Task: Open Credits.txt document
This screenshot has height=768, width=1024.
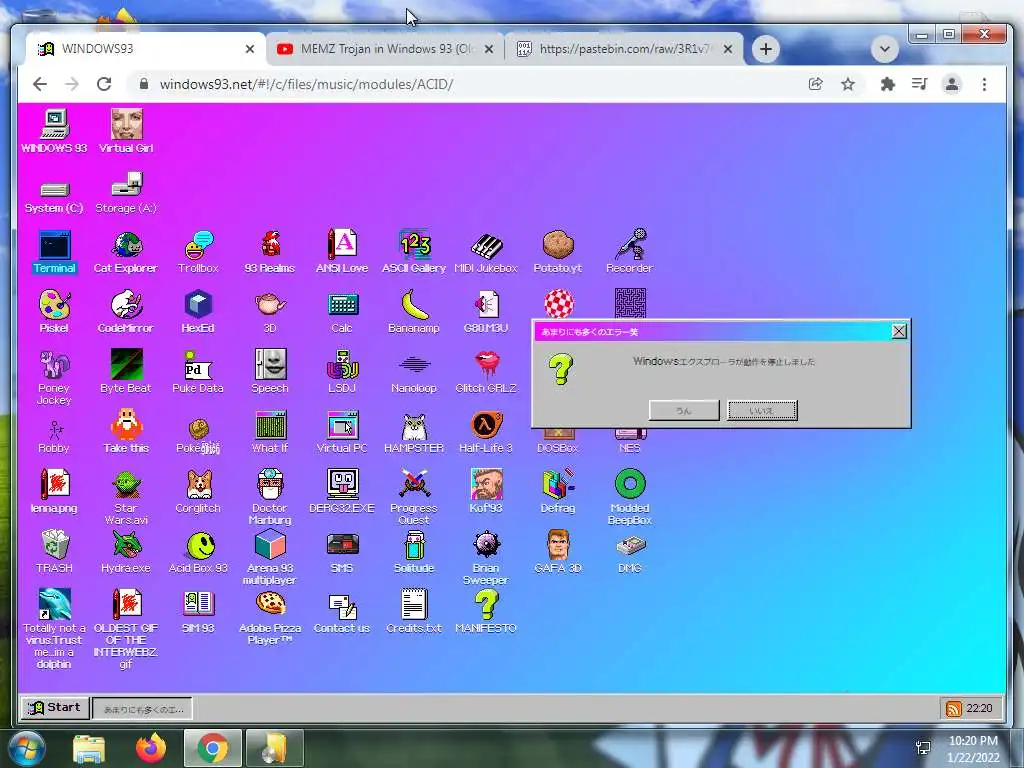Action: [414, 612]
